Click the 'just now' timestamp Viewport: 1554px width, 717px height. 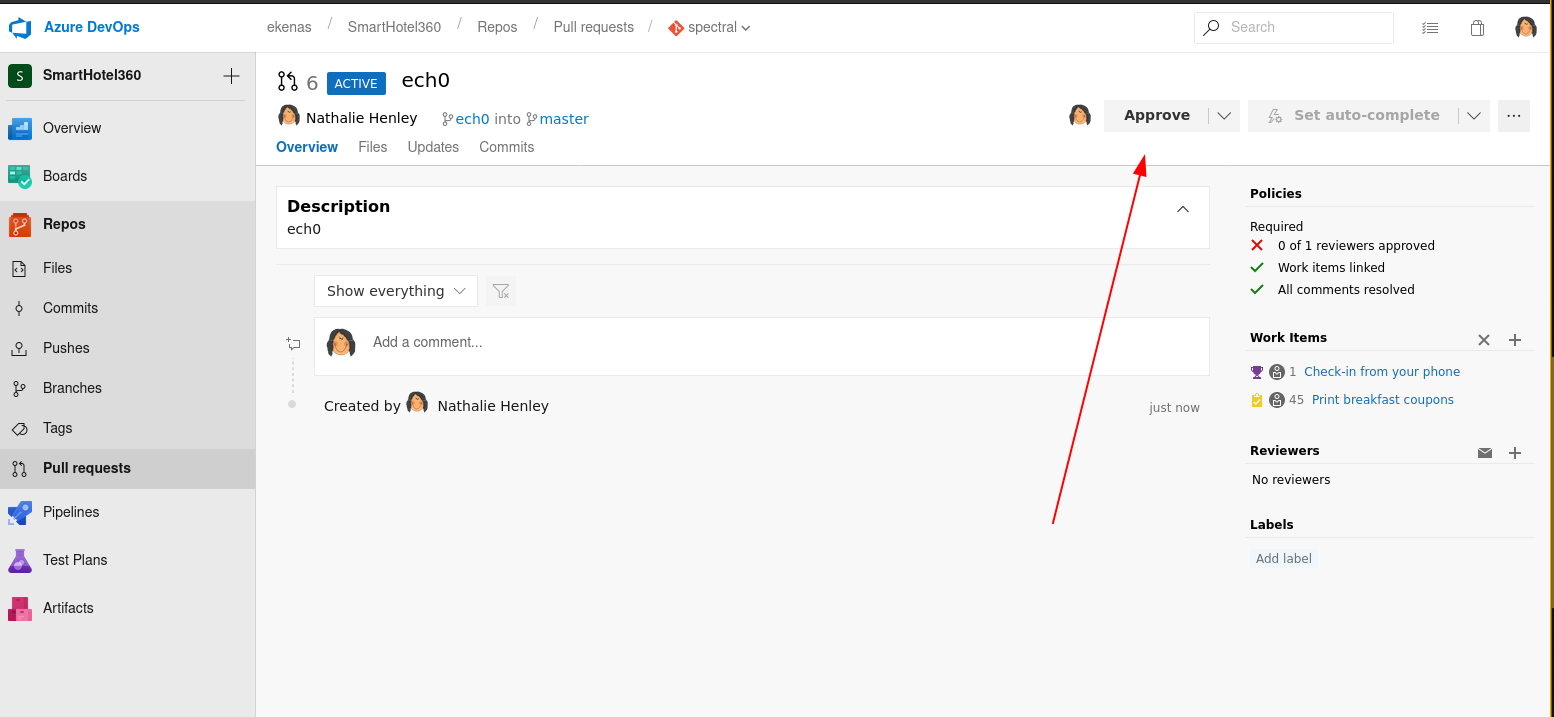pyautogui.click(x=1174, y=408)
